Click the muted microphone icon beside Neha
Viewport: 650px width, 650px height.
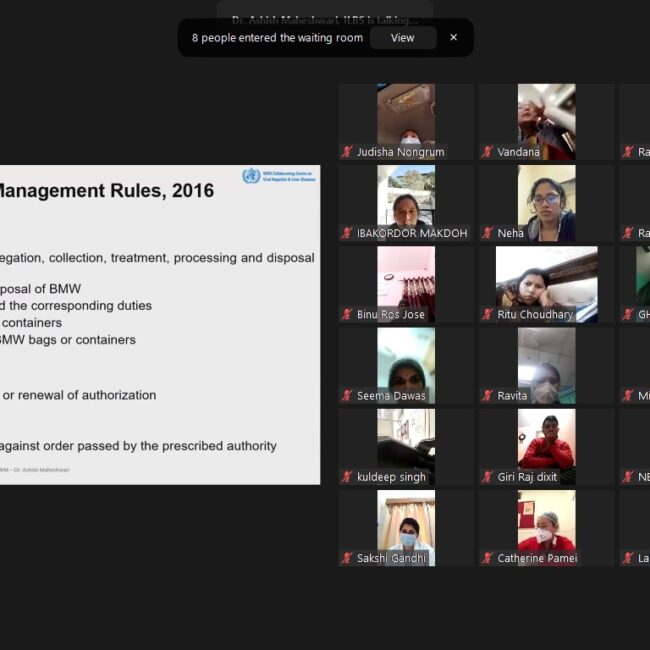[x=488, y=233]
